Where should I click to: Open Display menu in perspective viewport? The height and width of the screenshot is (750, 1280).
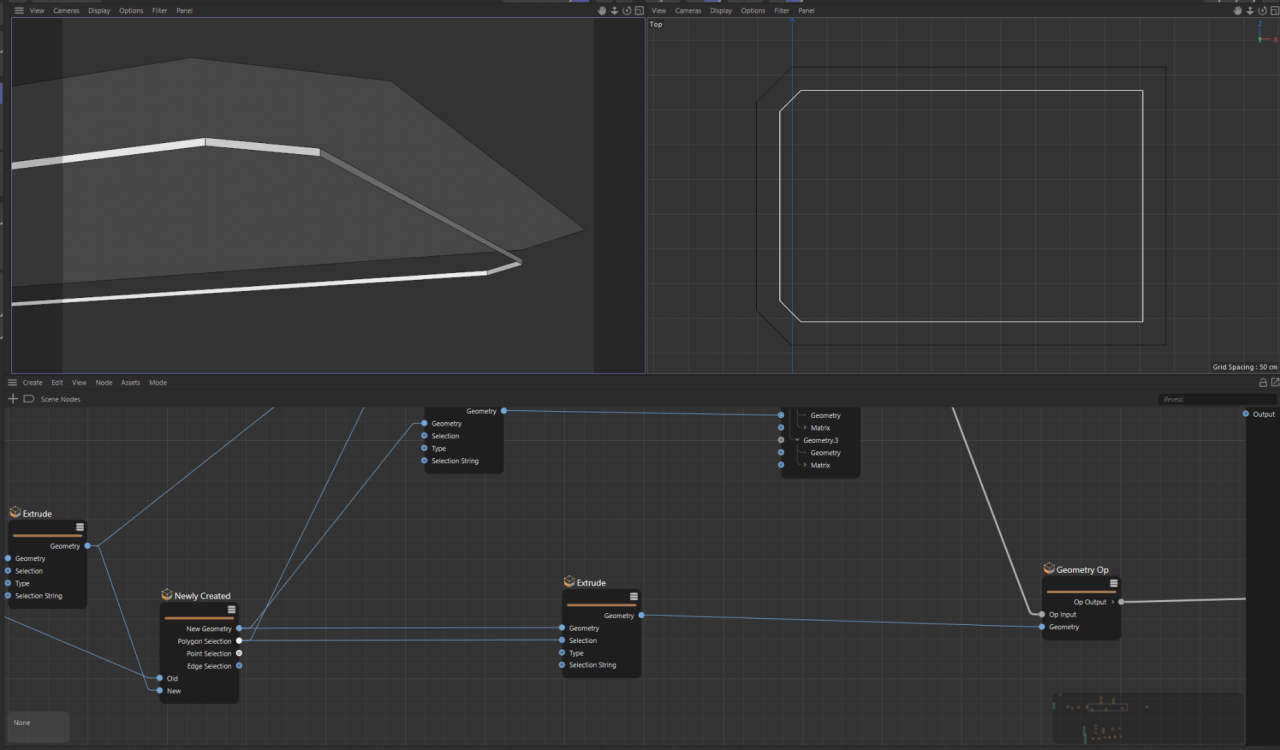tap(99, 10)
